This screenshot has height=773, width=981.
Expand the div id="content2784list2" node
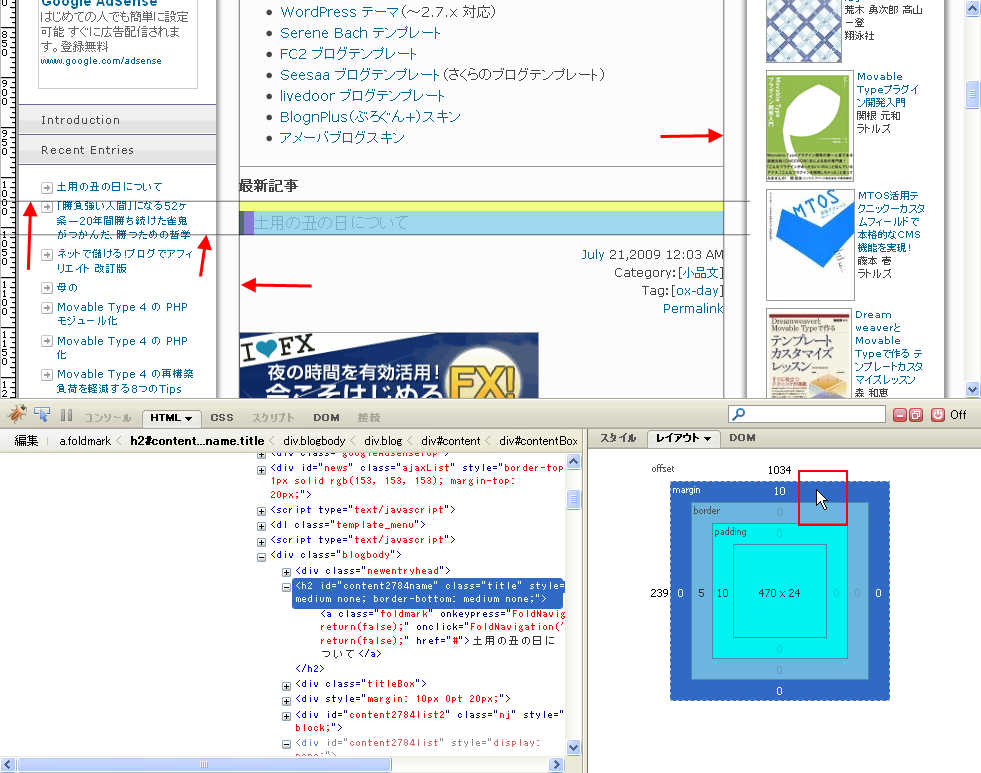(x=286, y=716)
